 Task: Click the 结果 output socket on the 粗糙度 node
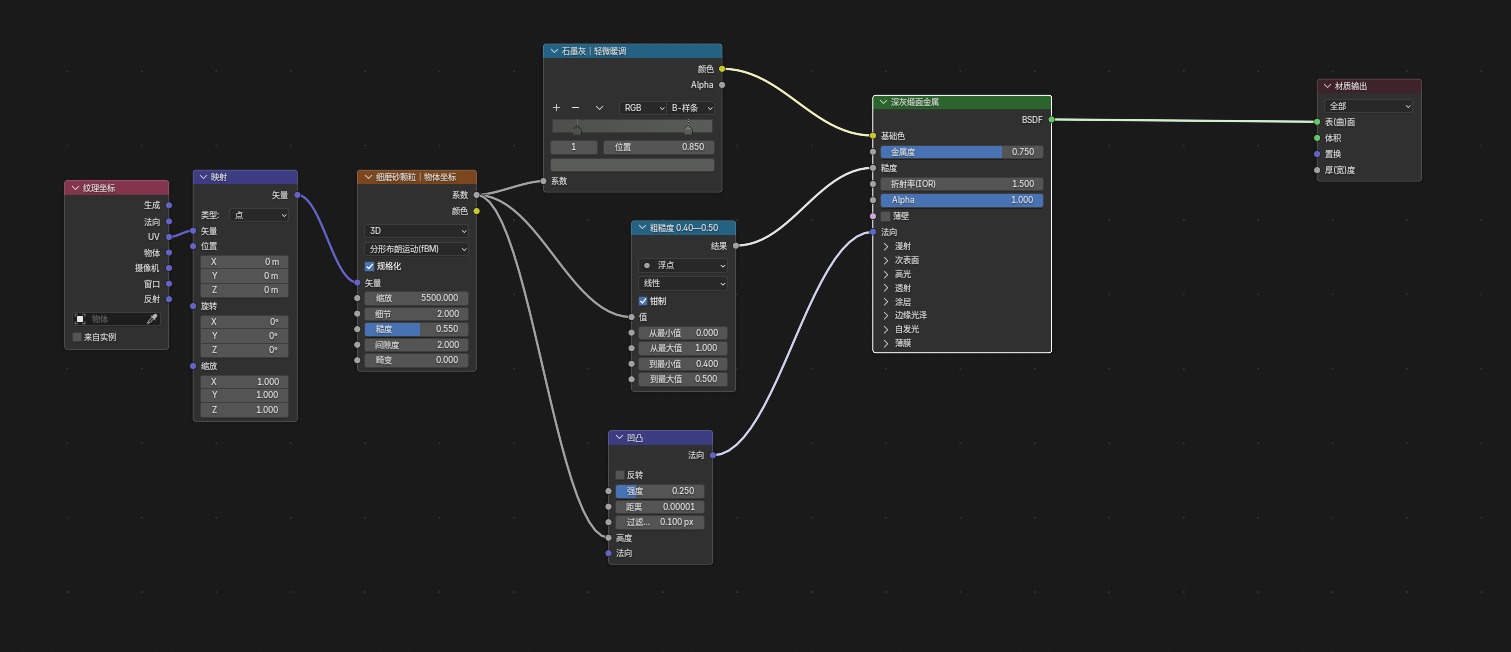coord(736,246)
